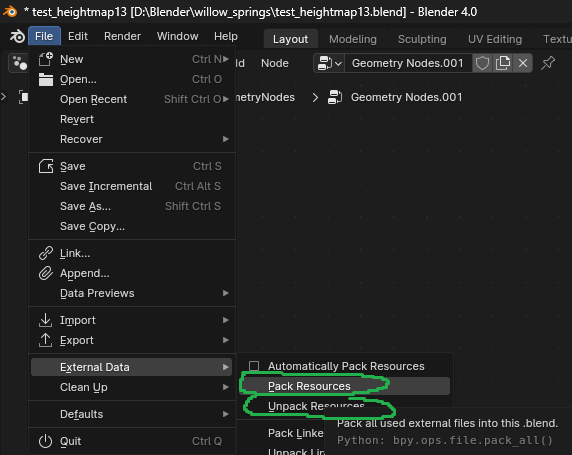Toggle fake user shield icon
The height and width of the screenshot is (455, 572).
(x=482, y=63)
